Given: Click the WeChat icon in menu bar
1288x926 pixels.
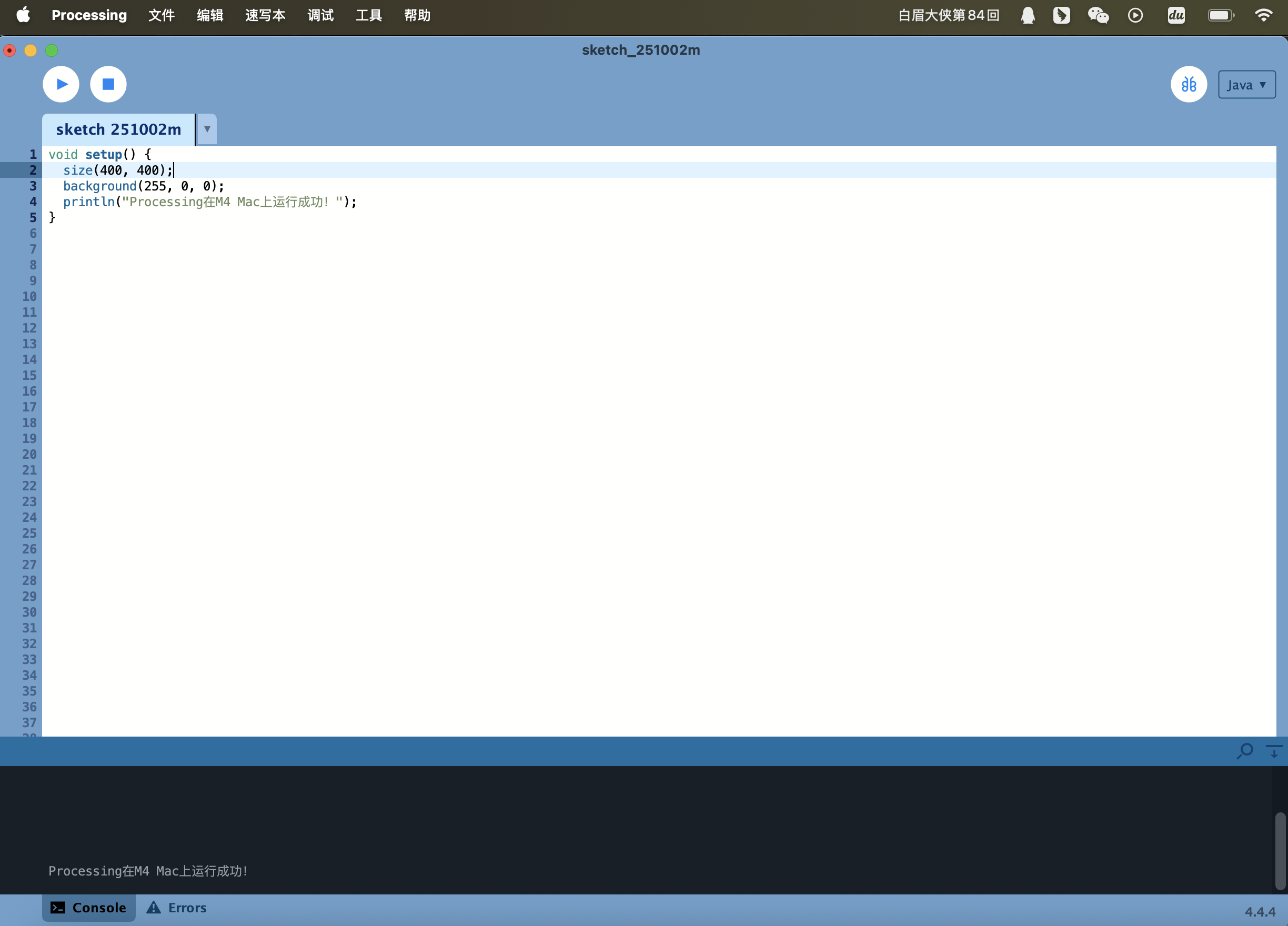Looking at the screenshot, I should (x=1097, y=15).
